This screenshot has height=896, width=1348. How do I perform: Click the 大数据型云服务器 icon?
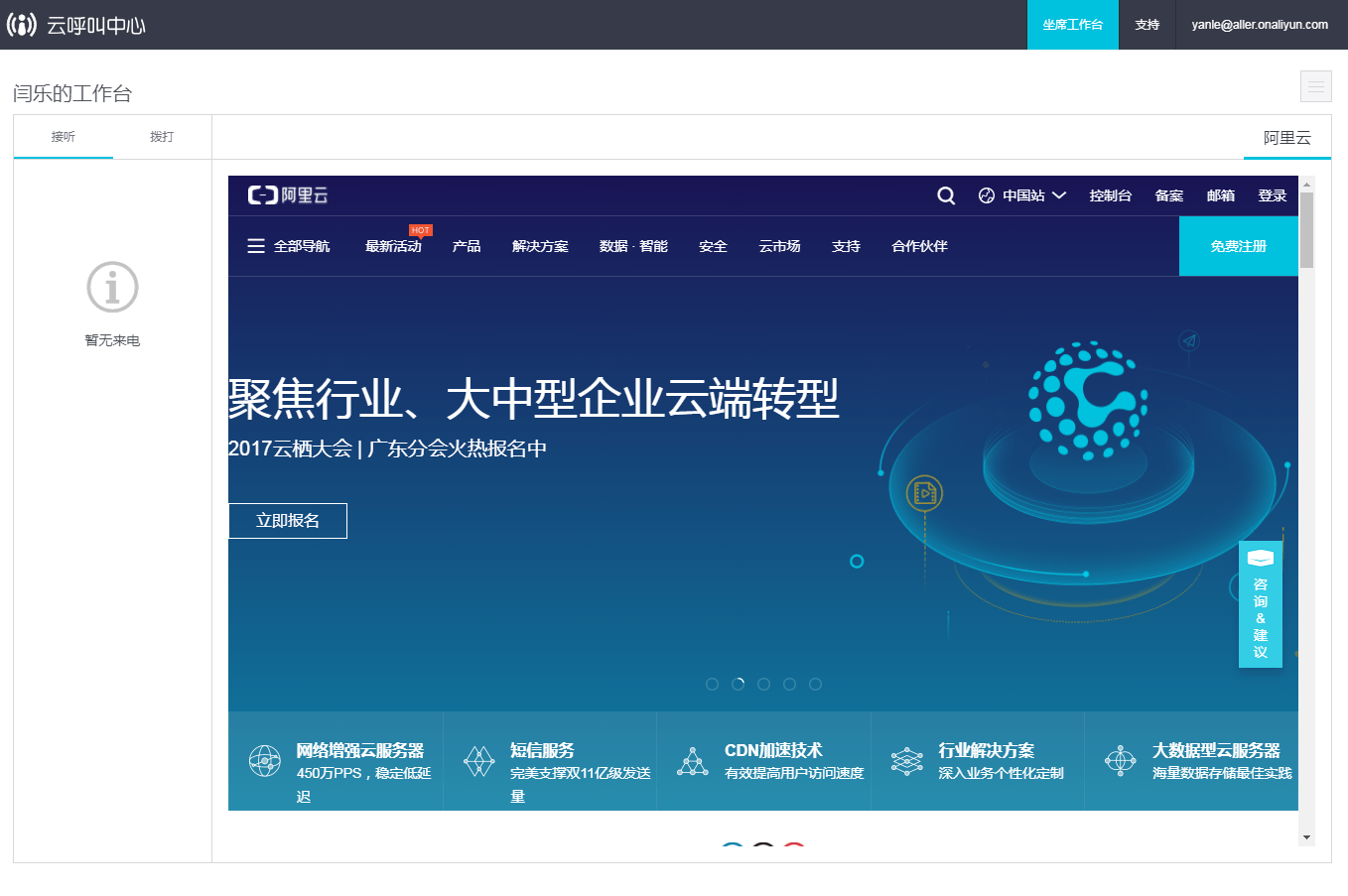pyautogui.click(x=1121, y=761)
